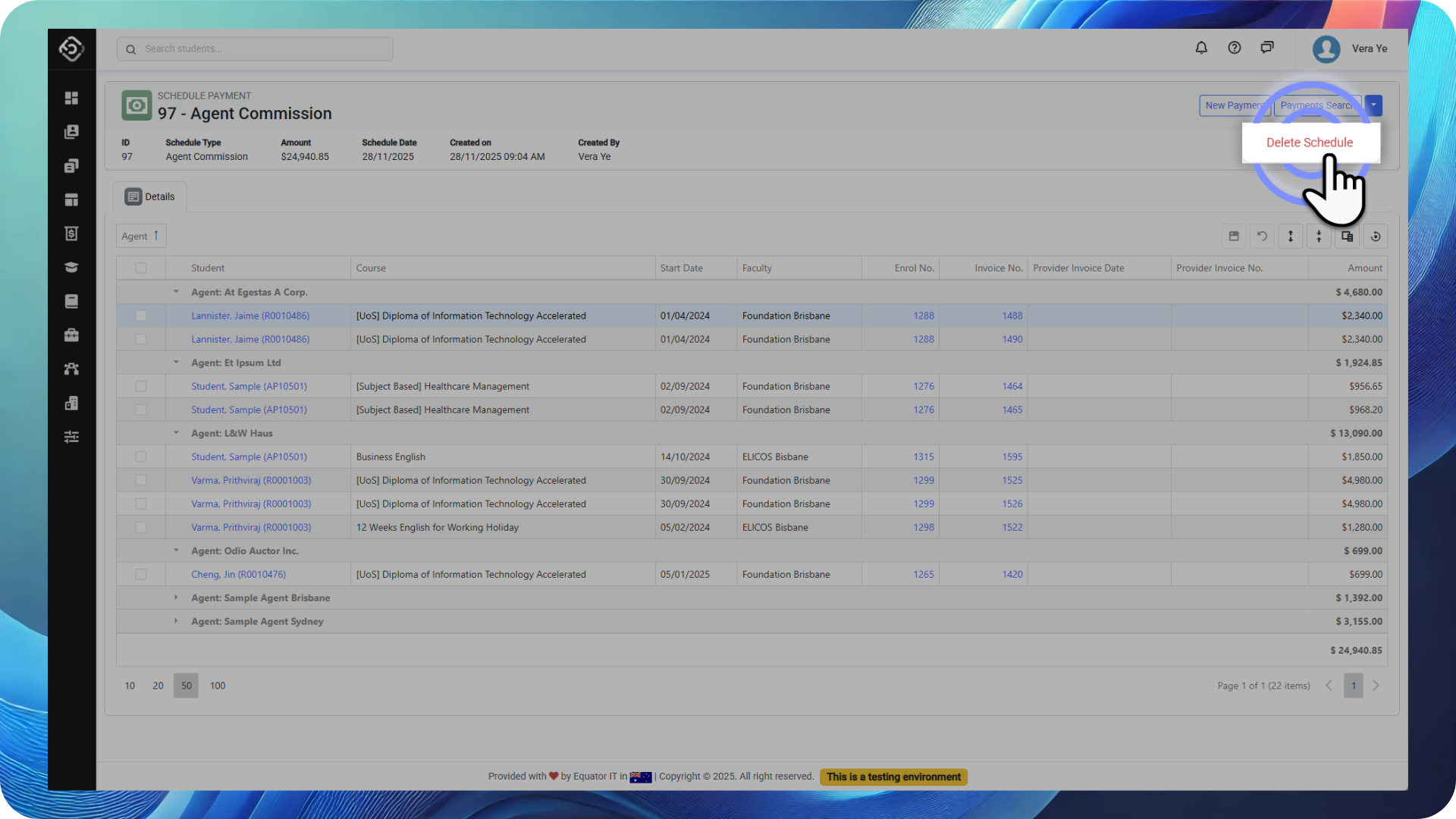
Task: Click the grid undo/revert icon
Action: tap(1262, 236)
